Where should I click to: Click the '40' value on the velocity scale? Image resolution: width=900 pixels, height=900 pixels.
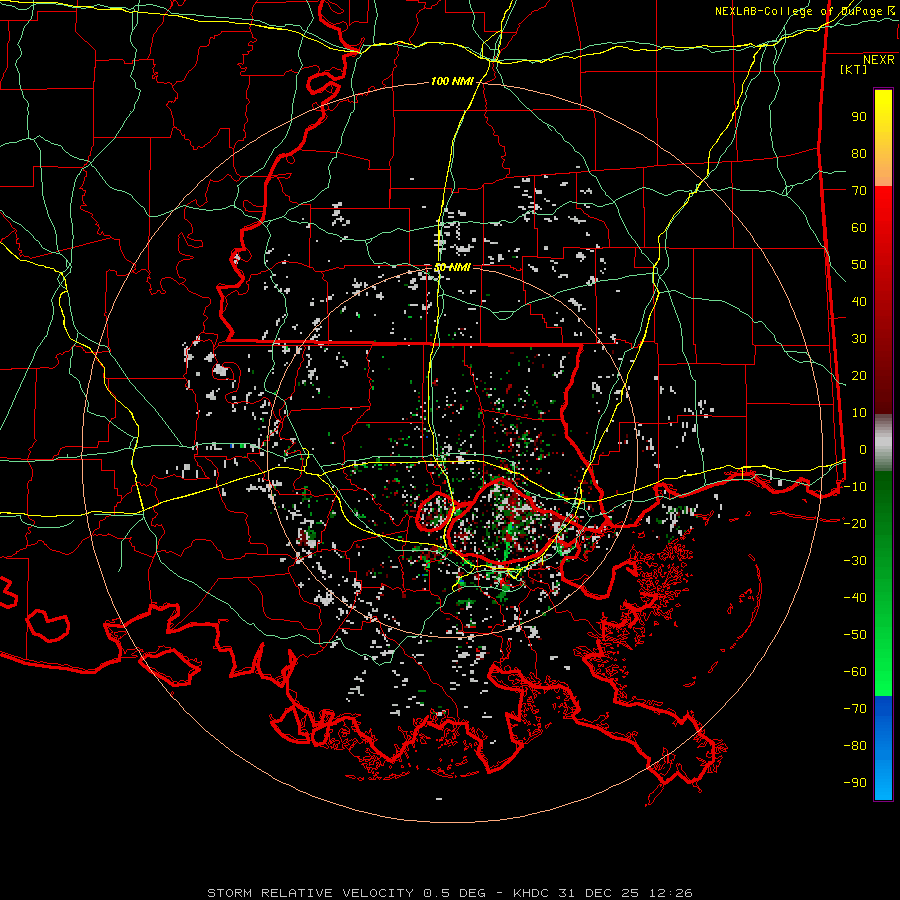pyautogui.click(x=859, y=302)
